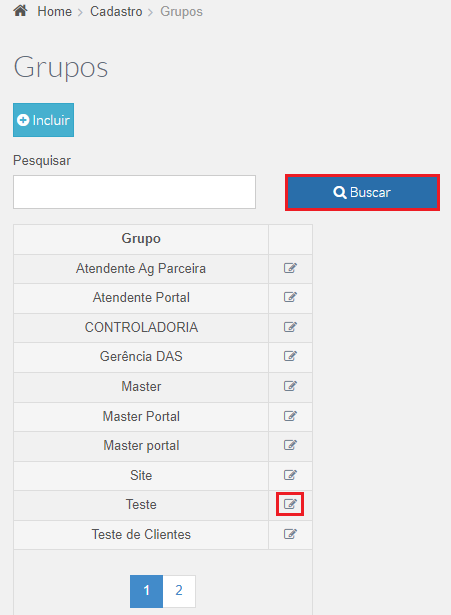Go to pagination page 2
The image size is (451, 615).
[179, 591]
